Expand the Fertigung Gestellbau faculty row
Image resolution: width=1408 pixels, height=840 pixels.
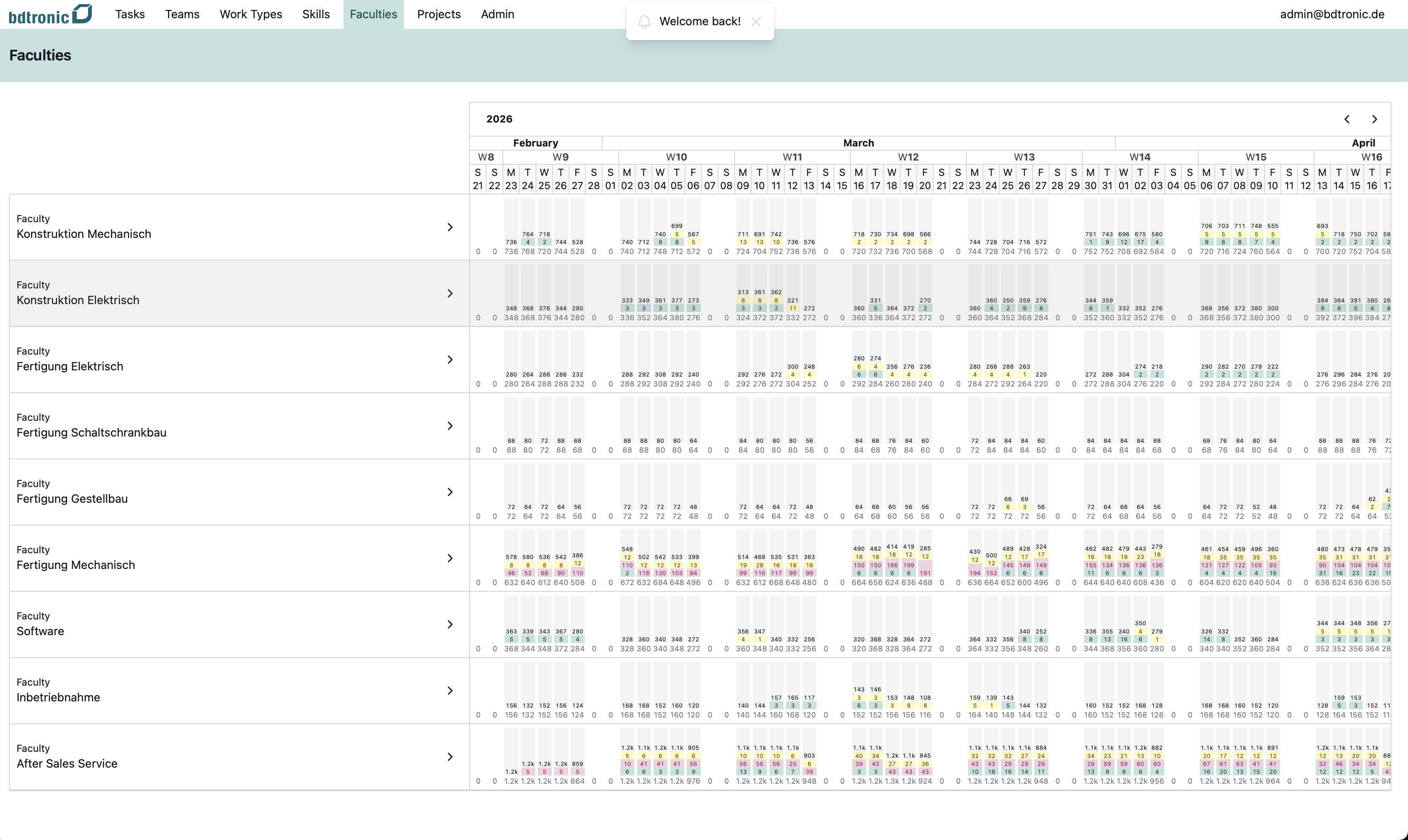coord(450,491)
